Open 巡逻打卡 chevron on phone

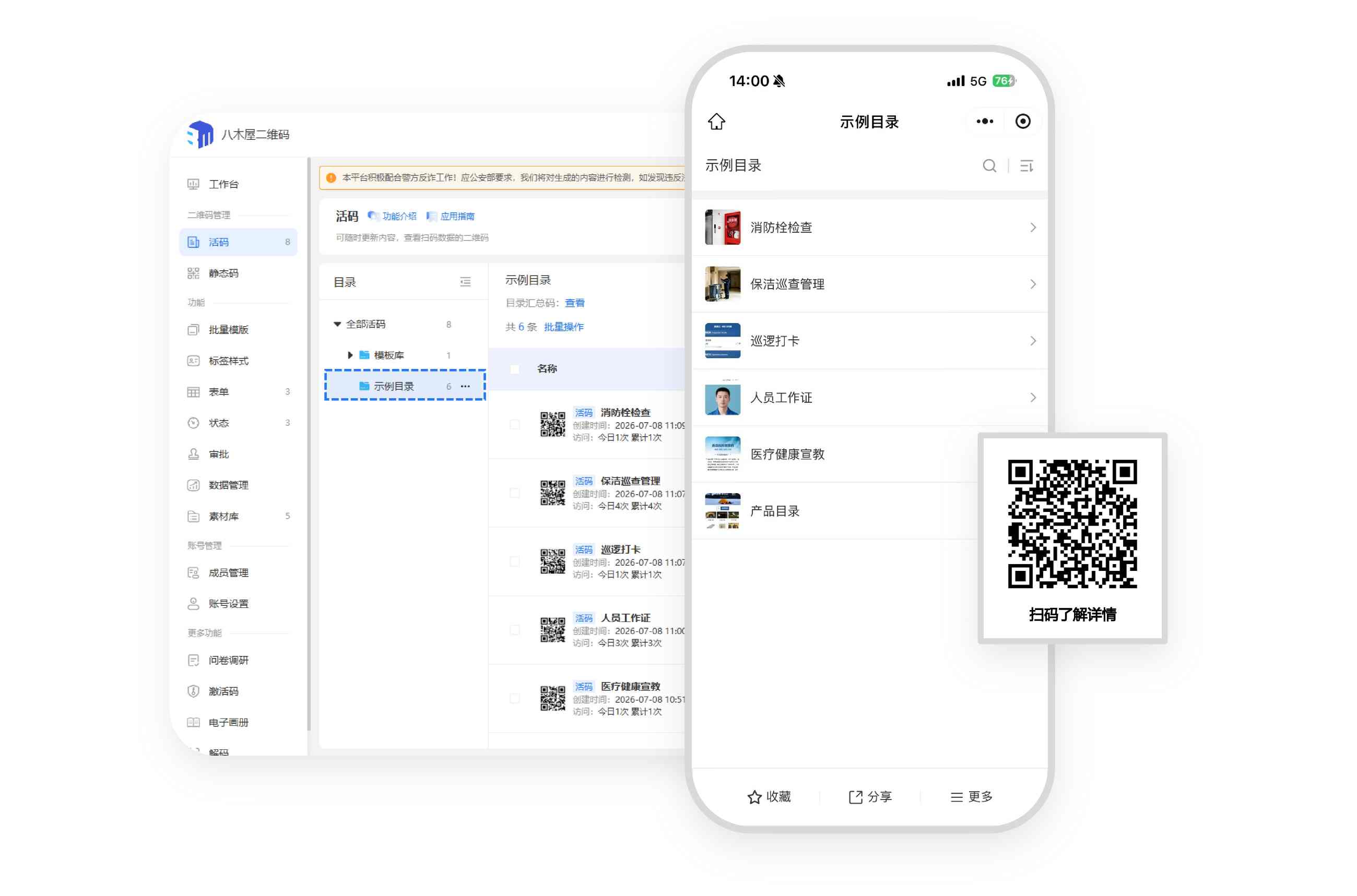point(1033,341)
